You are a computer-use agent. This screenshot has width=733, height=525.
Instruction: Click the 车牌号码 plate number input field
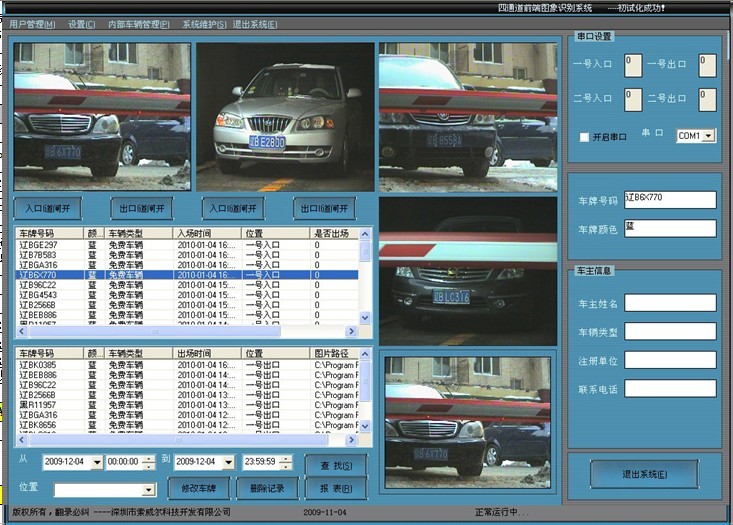[x=669, y=199]
